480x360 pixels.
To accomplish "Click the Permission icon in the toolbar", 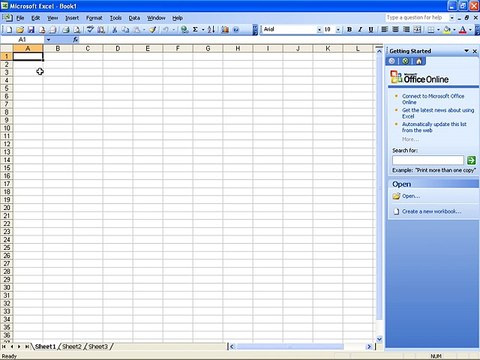I will point(42,30).
